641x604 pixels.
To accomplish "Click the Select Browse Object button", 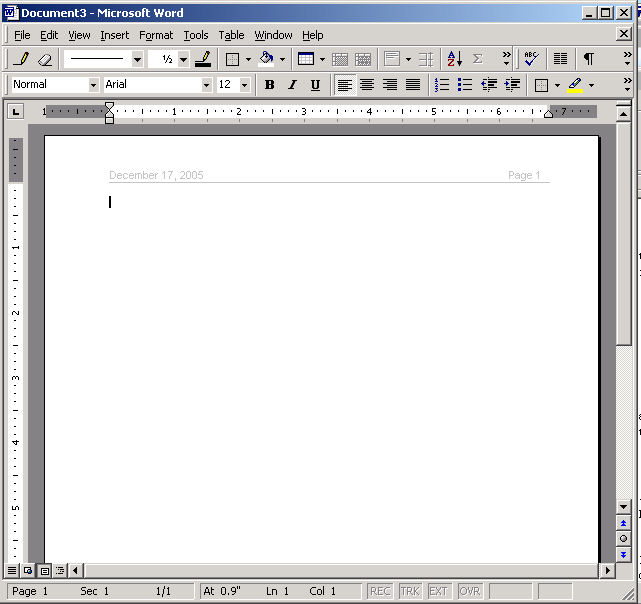I will click(623, 538).
